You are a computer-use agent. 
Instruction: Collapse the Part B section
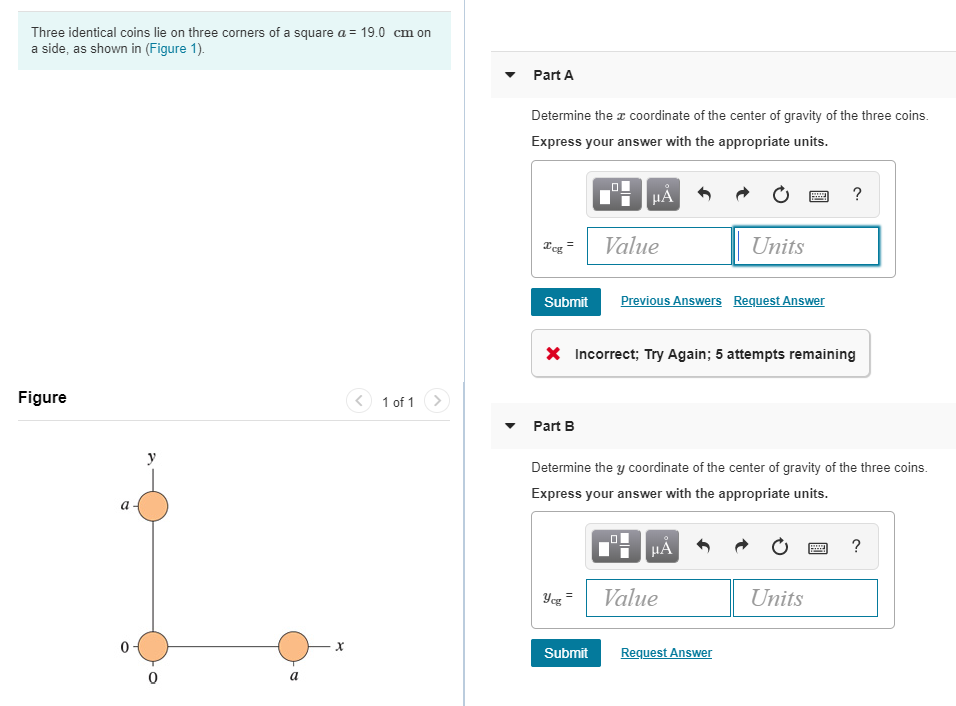coord(508,425)
